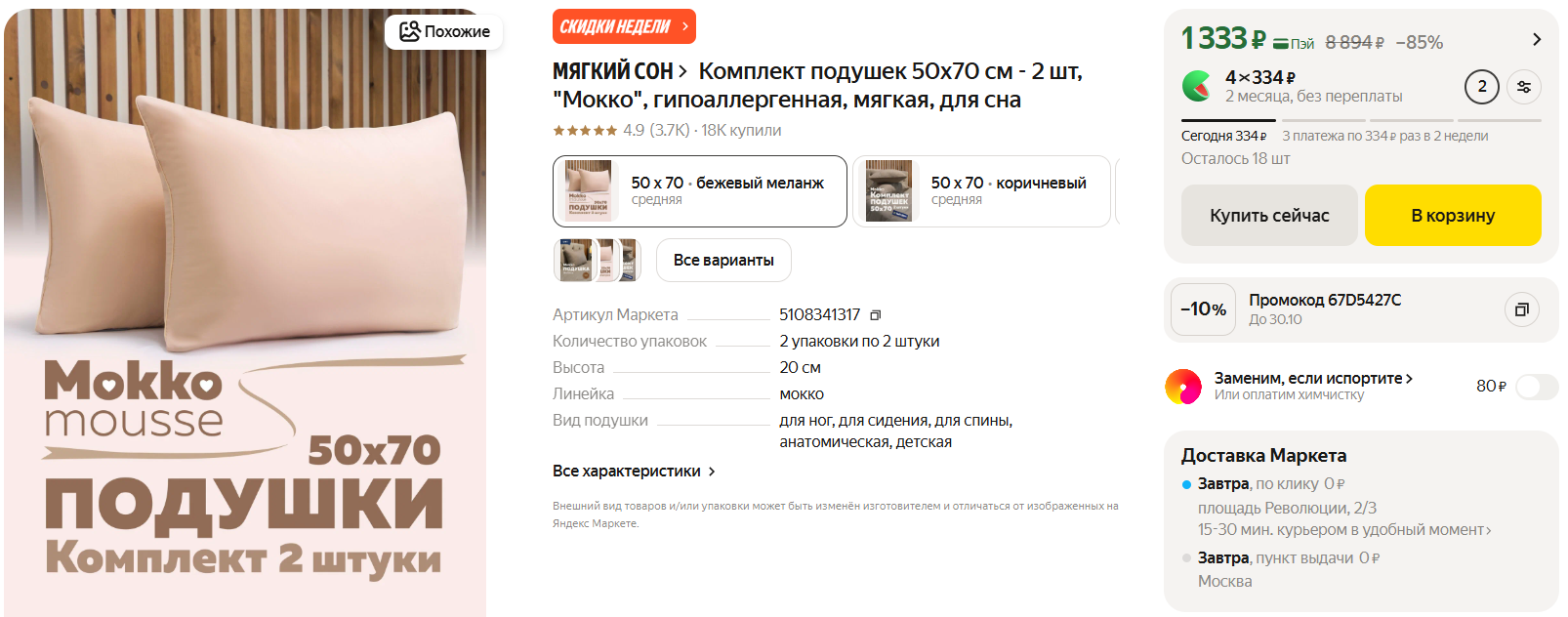Choose 50 x 70 коричневый variant
The image size is (1568, 617).
(x=981, y=191)
